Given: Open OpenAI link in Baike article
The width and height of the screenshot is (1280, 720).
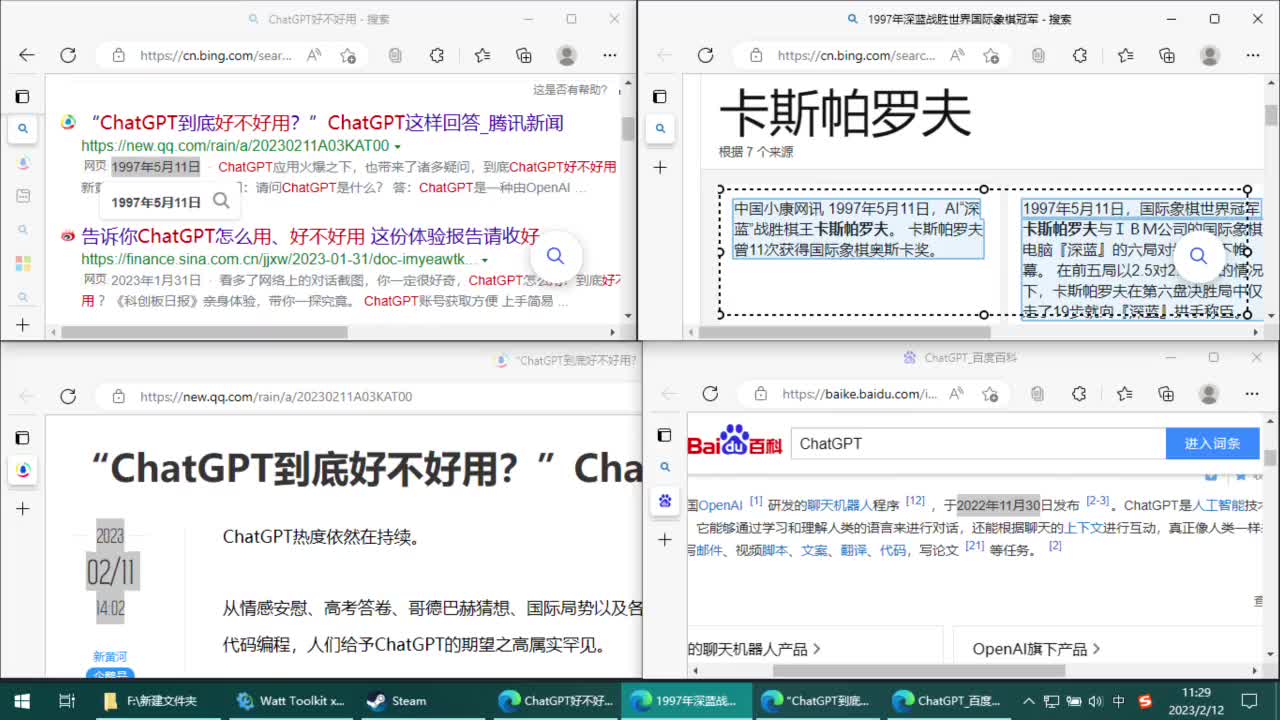Looking at the screenshot, I should tap(720, 506).
